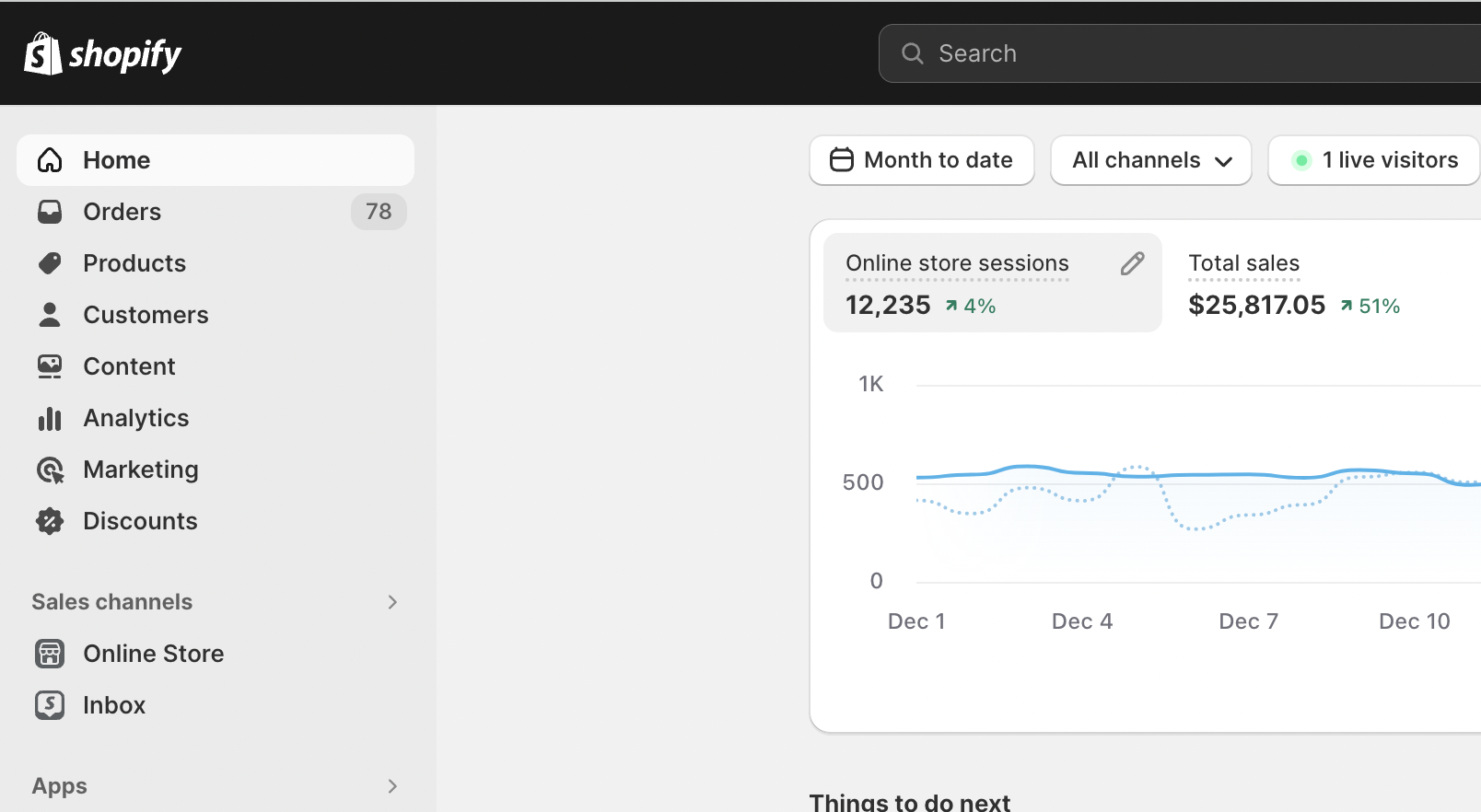
Task: Click the 78 orders count badge
Action: tap(379, 212)
